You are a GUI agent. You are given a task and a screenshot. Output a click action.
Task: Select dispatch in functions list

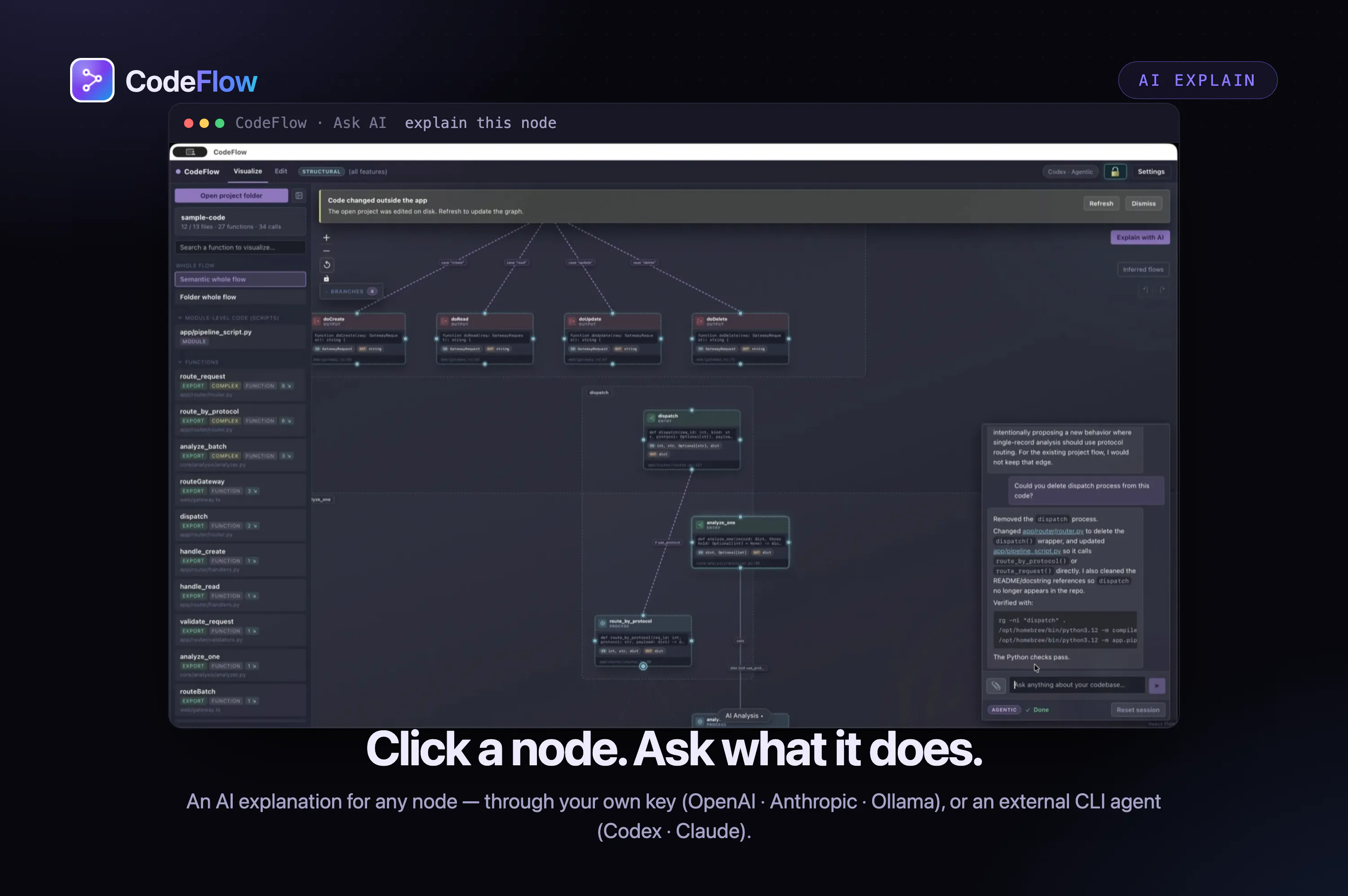(240, 525)
